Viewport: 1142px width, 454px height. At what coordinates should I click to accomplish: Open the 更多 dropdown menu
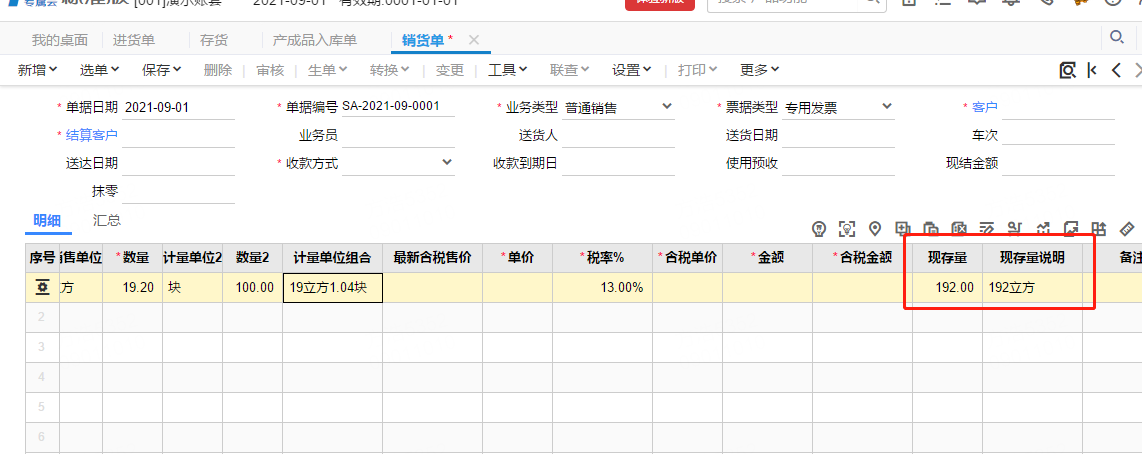[x=760, y=70]
